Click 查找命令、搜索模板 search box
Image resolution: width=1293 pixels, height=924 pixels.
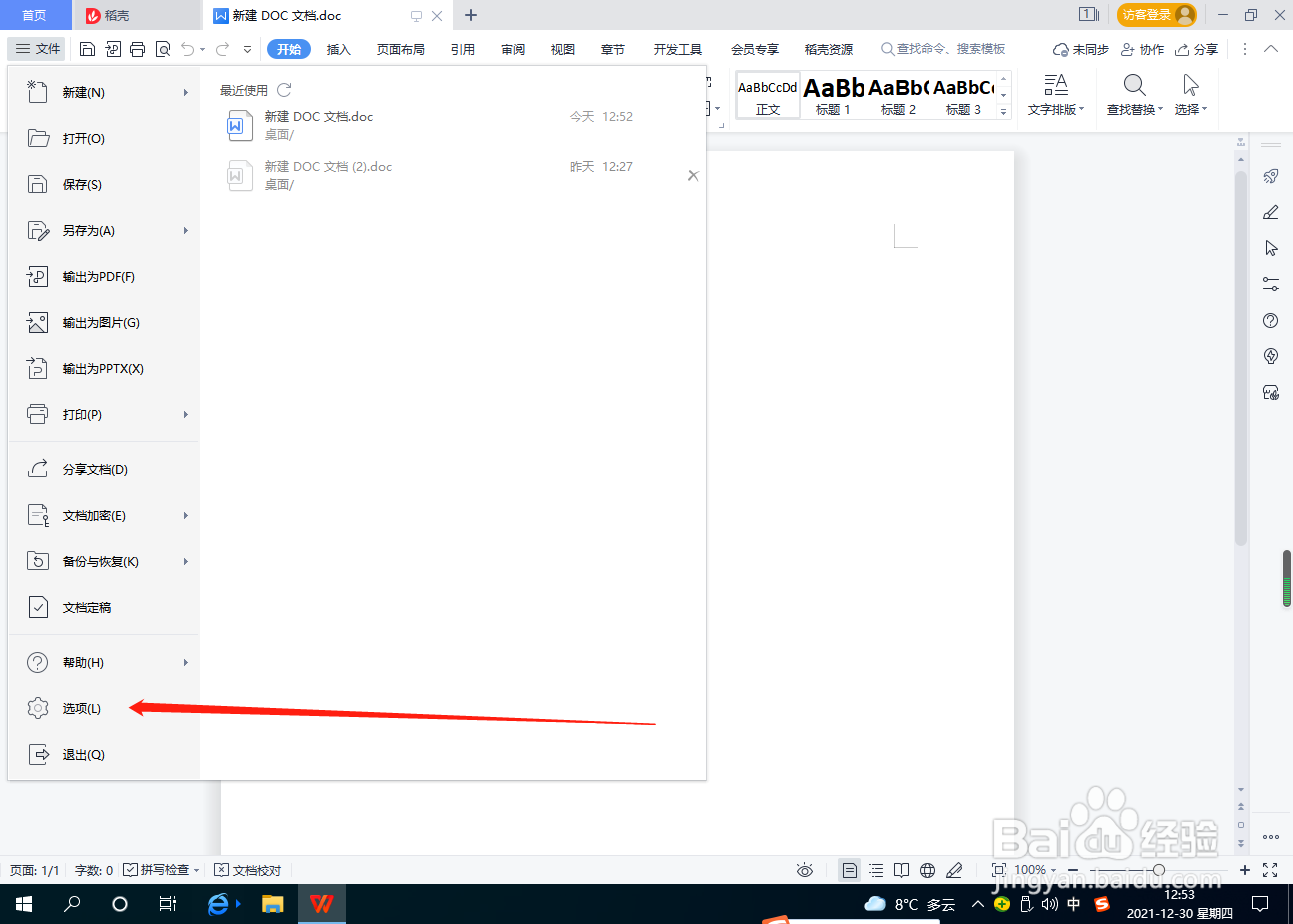943,49
